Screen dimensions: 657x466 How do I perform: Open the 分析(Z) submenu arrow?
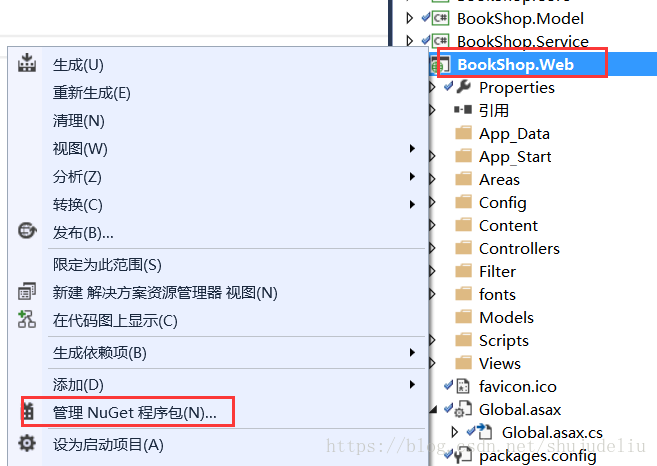412,176
